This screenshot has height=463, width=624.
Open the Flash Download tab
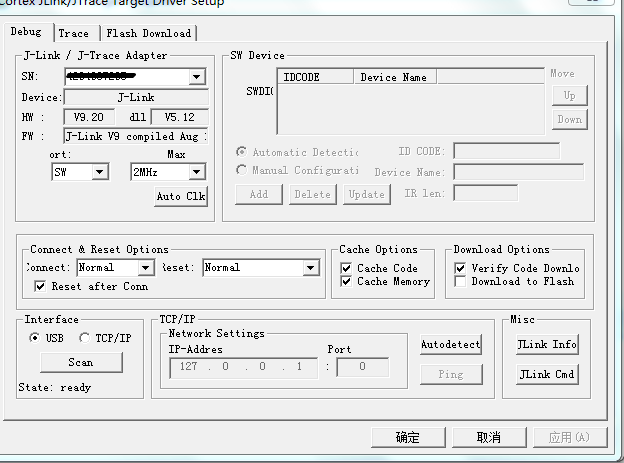point(148,33)
